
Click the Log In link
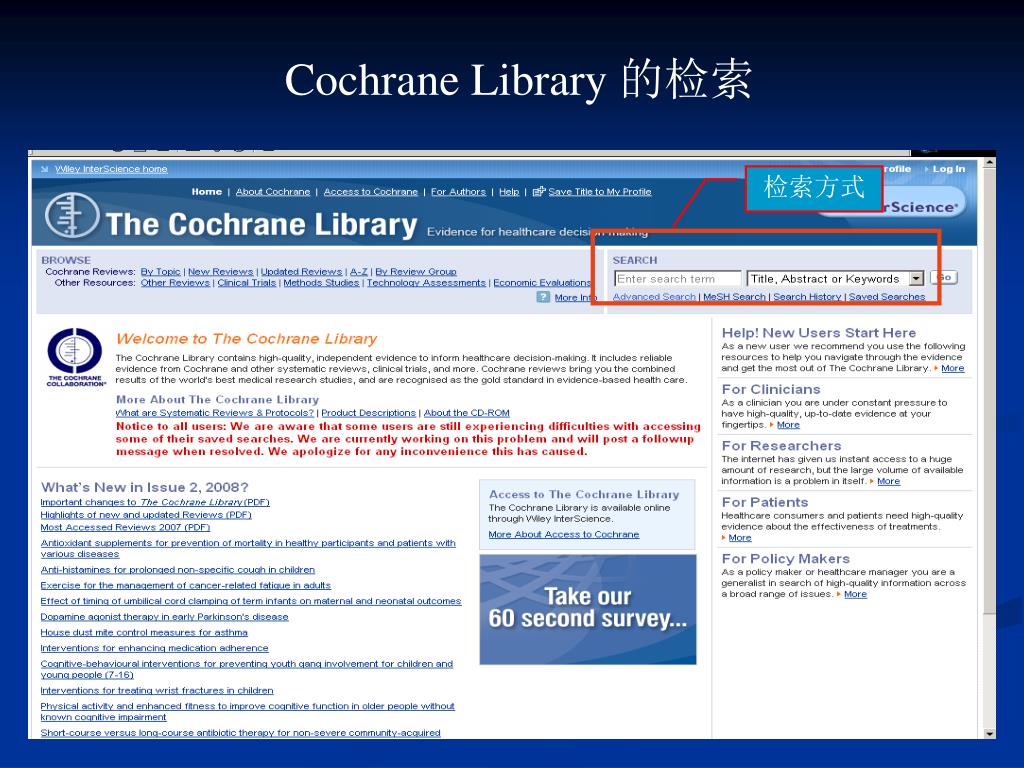pyautogui.click(x=948, y=168)
